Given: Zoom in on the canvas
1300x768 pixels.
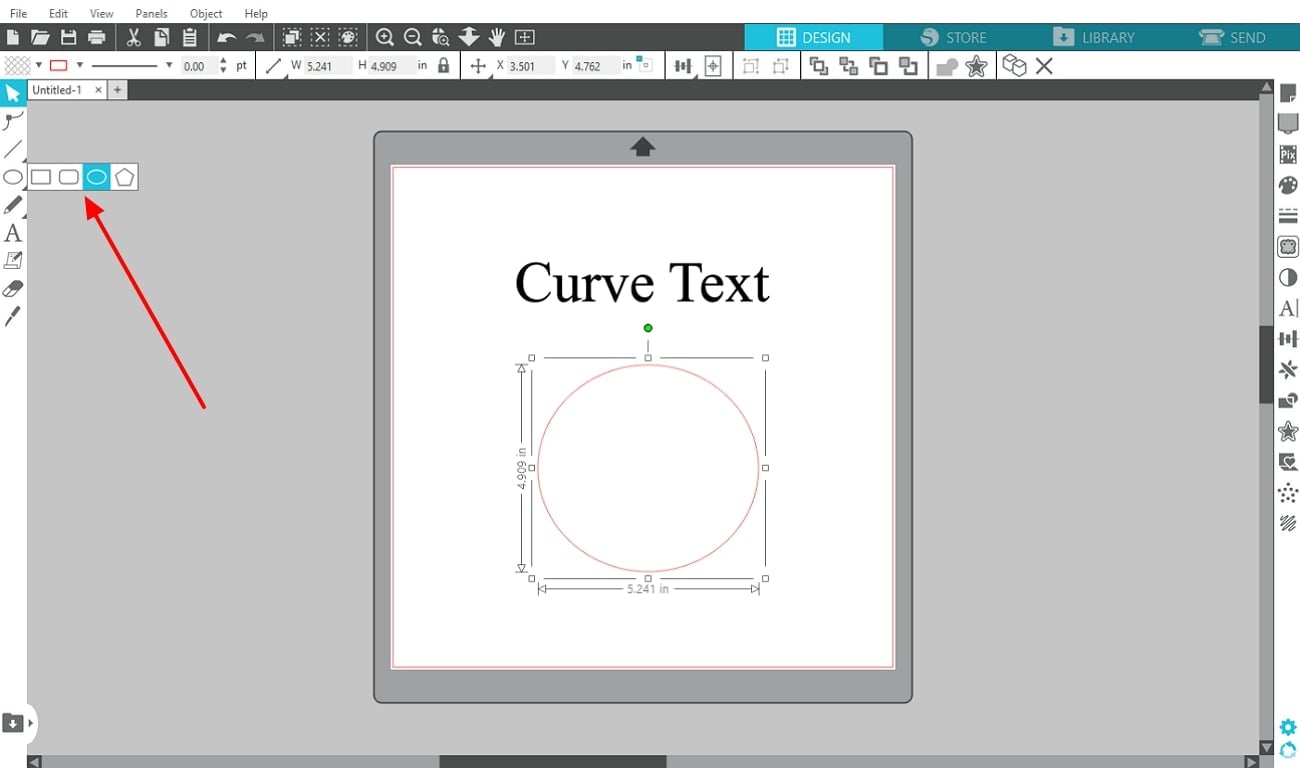Looking at the screenshot, I should point(384,37).
